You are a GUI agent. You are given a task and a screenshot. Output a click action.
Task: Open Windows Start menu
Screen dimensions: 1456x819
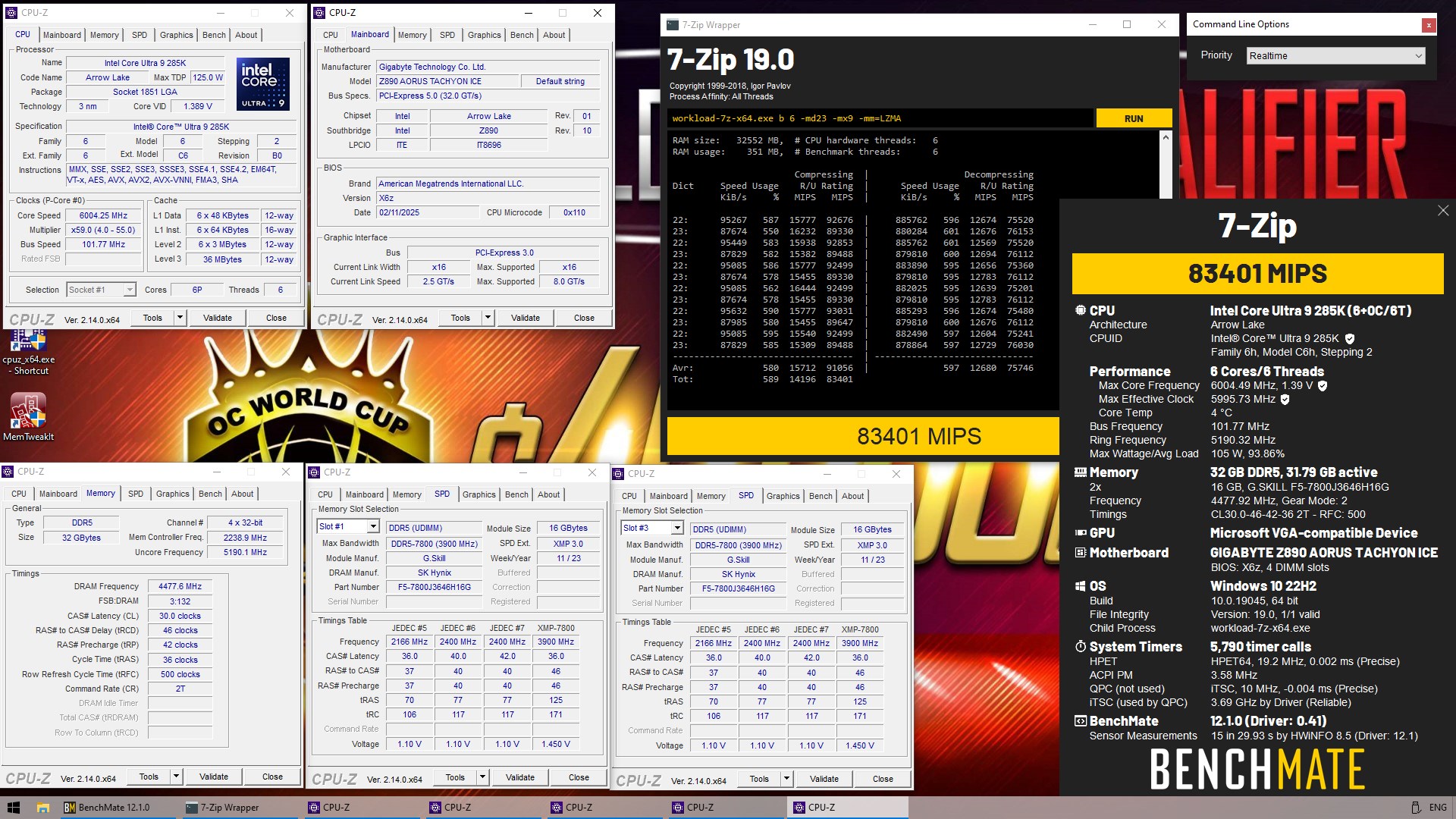coord(13,808)
